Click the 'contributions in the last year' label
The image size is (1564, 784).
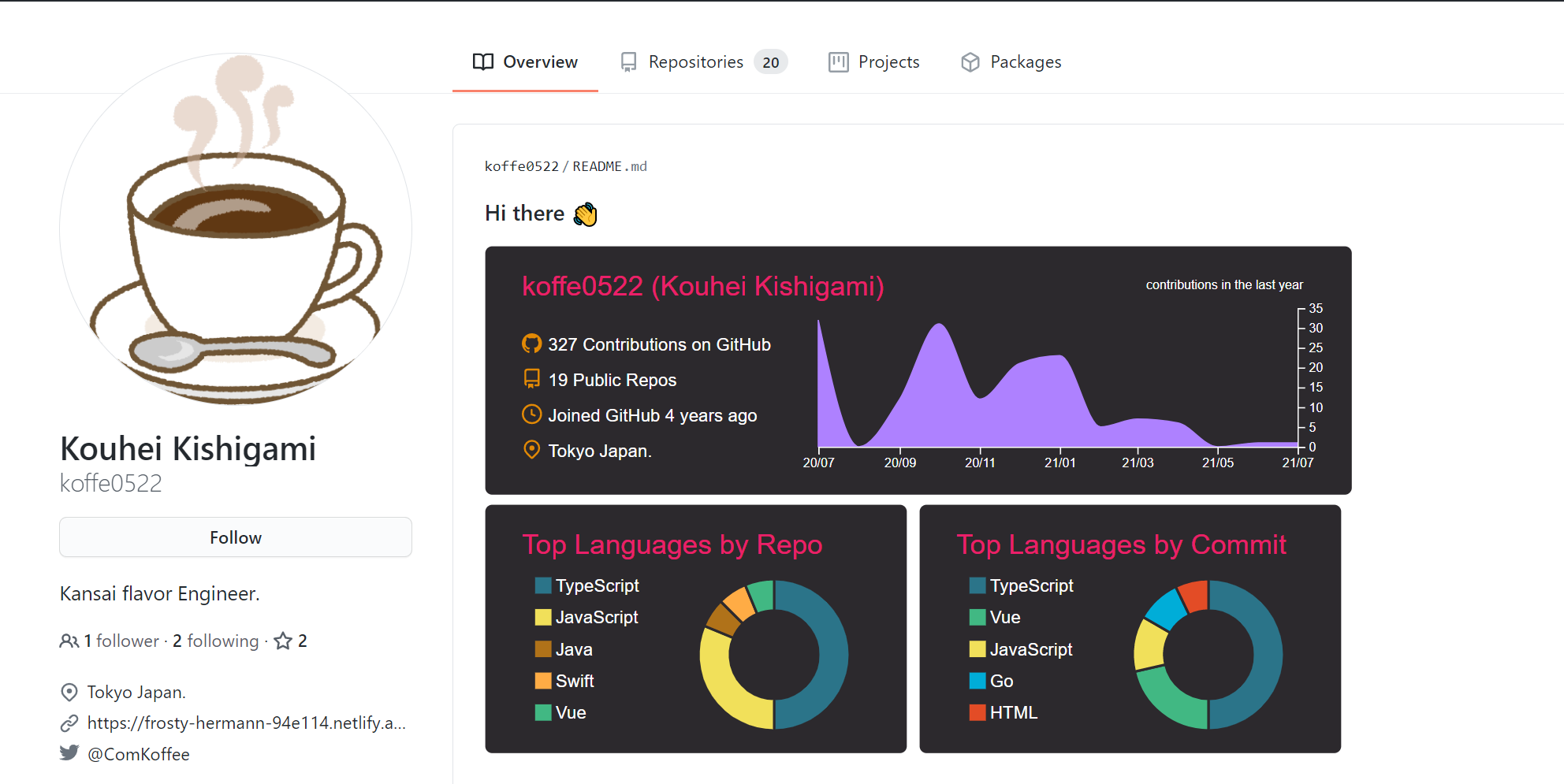point(1224,284)
